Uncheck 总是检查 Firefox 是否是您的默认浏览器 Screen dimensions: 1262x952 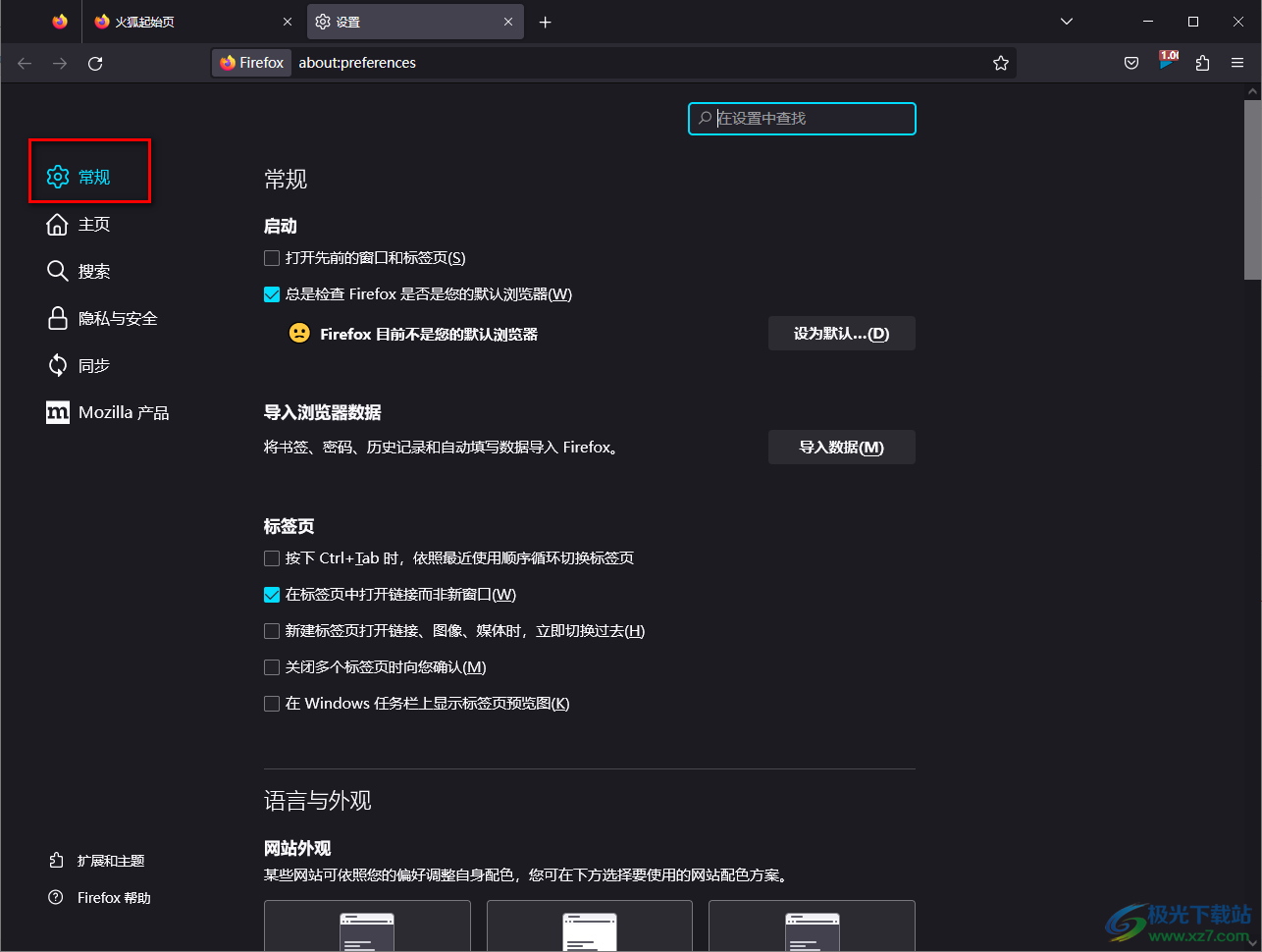(x=272, y=294)
